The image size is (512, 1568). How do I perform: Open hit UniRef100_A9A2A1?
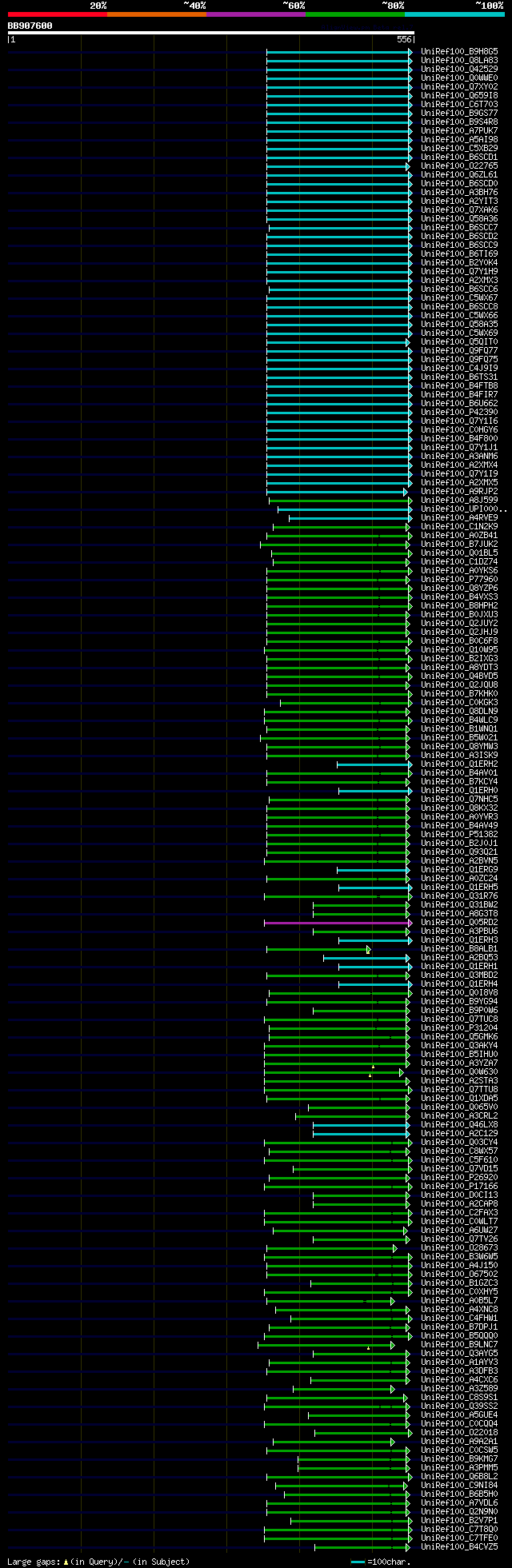[x=459, y=1441]
